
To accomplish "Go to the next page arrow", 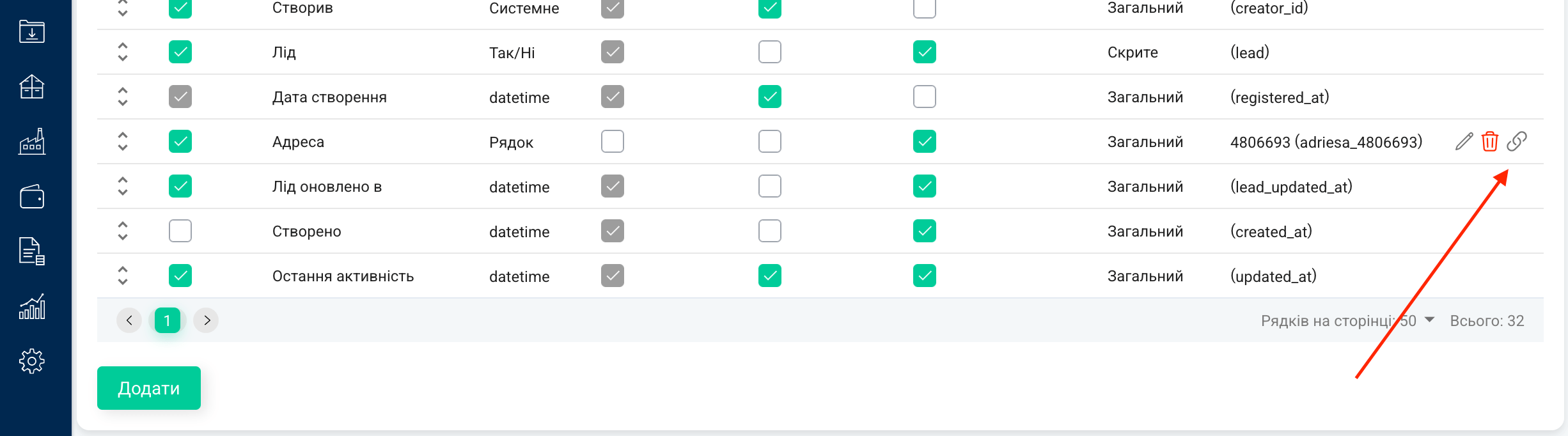I will click(x=206, y=320).
